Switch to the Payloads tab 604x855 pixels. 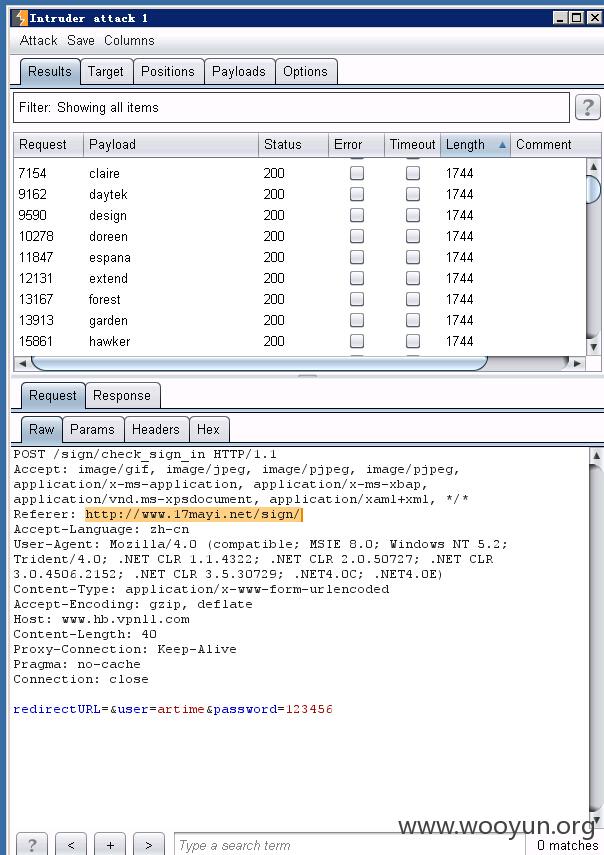click(239, 71)
